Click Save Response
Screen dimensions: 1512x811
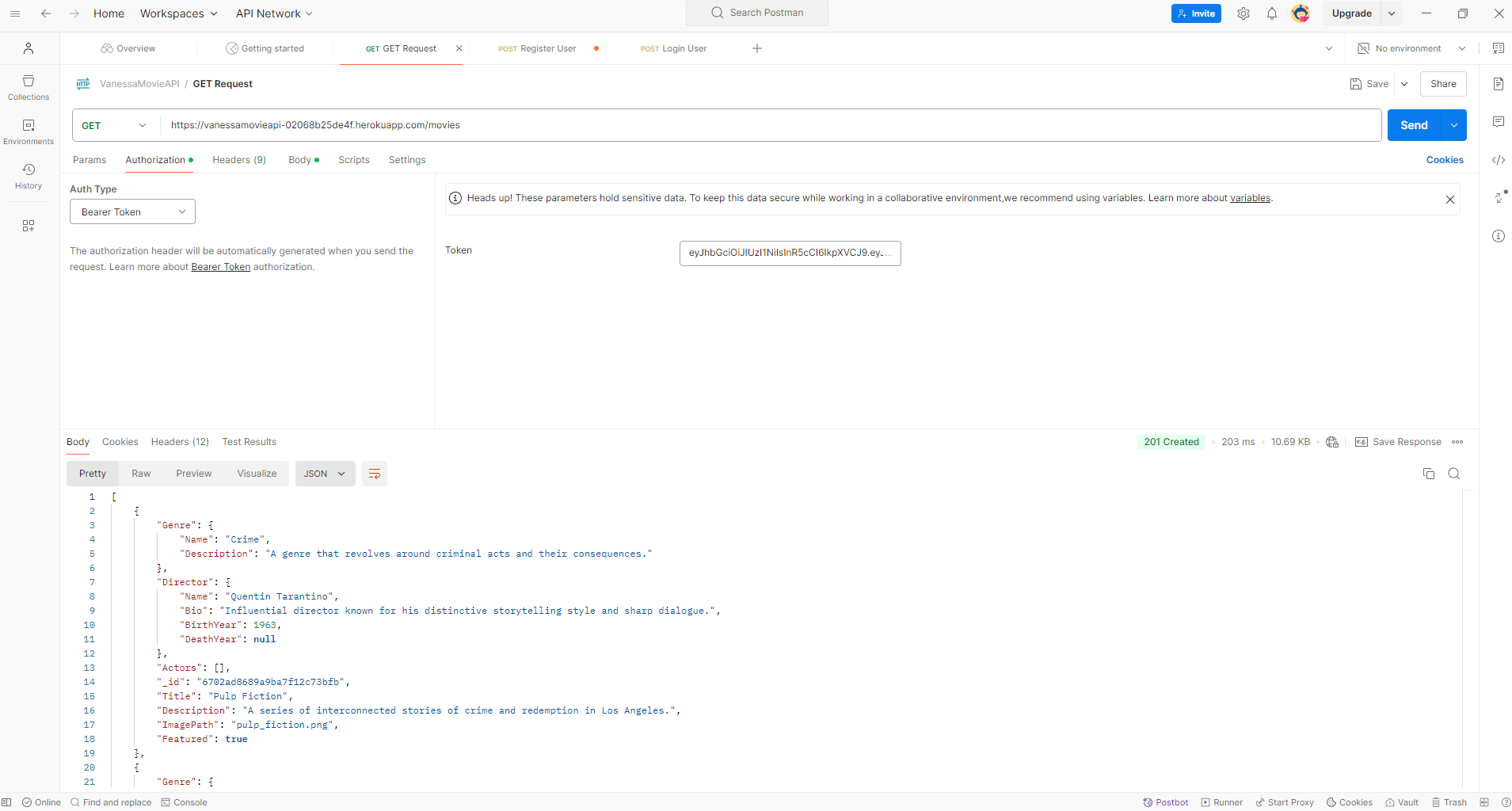point(1398,442)
